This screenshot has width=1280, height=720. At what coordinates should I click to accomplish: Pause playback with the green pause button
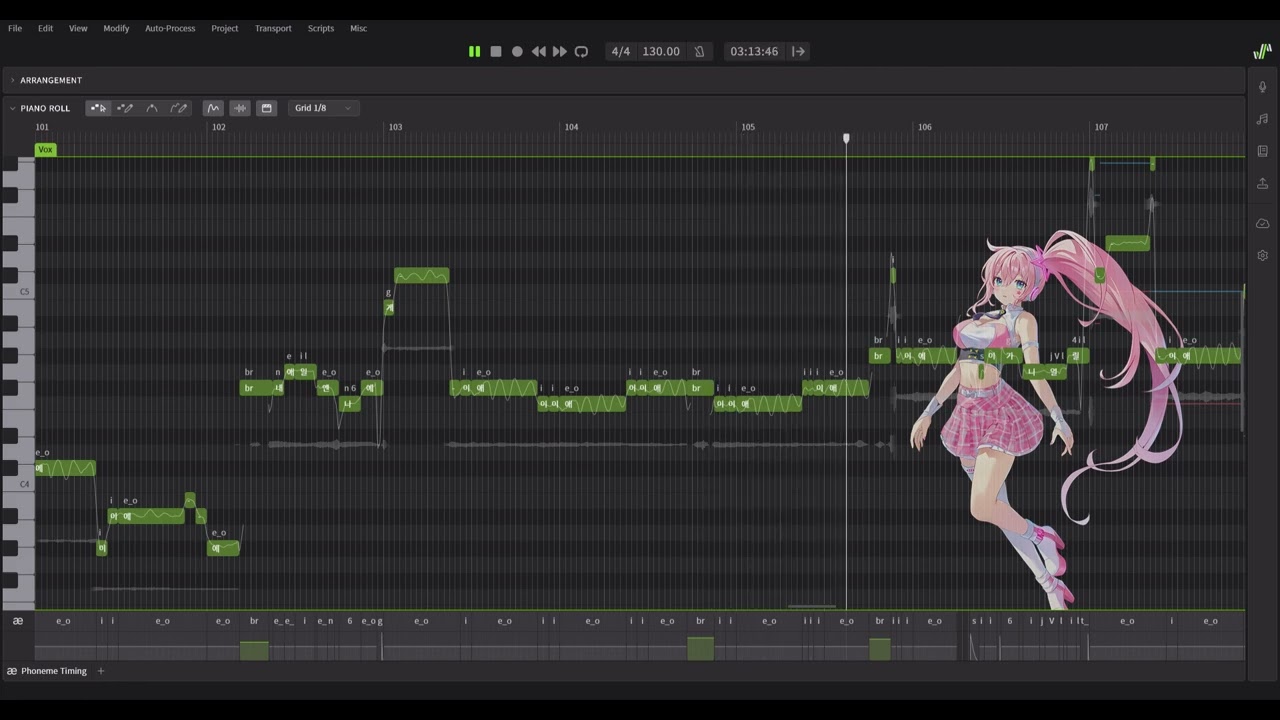click(x=475, y=51)
